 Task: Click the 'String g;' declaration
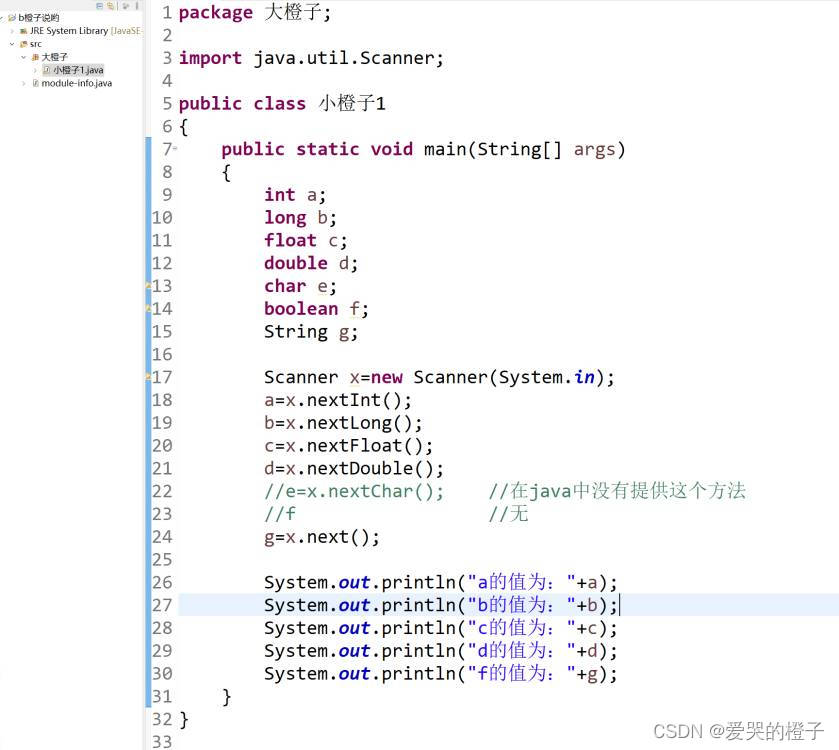[x=311, y=332]
